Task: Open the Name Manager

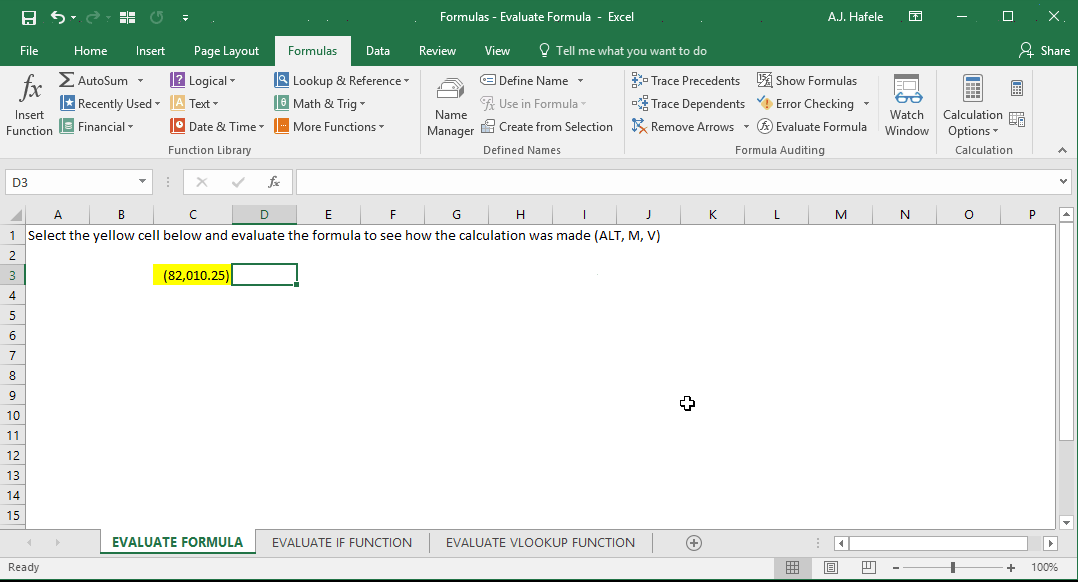Action: pyautogui.click(x=450, y=106)
